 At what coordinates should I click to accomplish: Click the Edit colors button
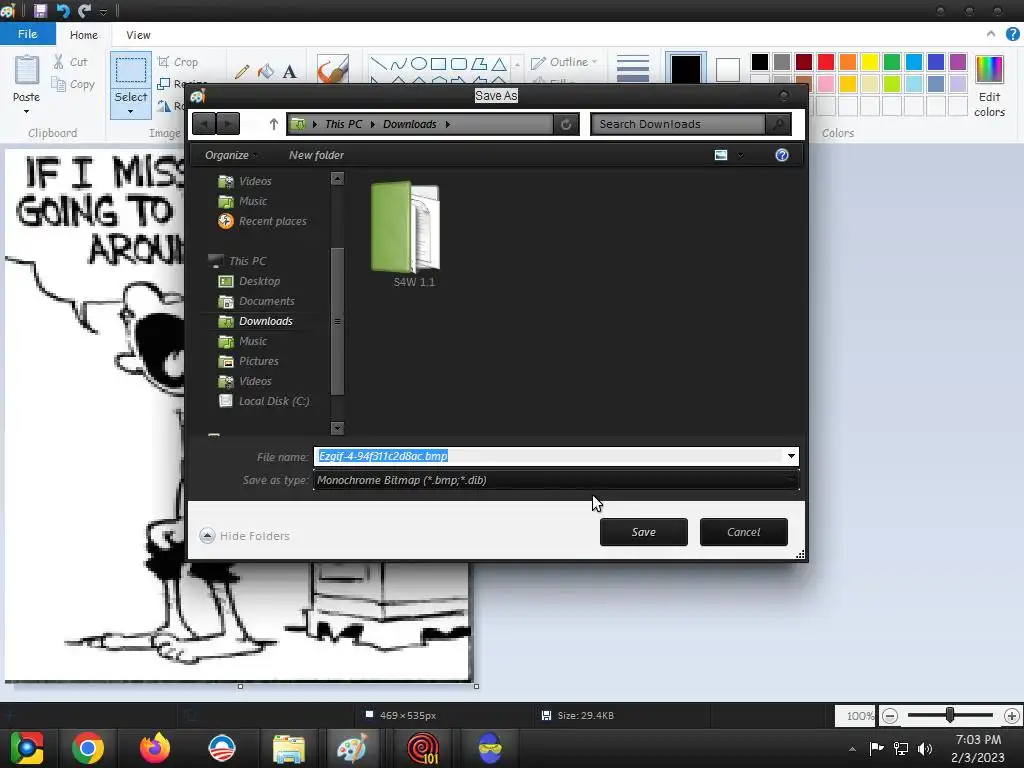(989, 86)
